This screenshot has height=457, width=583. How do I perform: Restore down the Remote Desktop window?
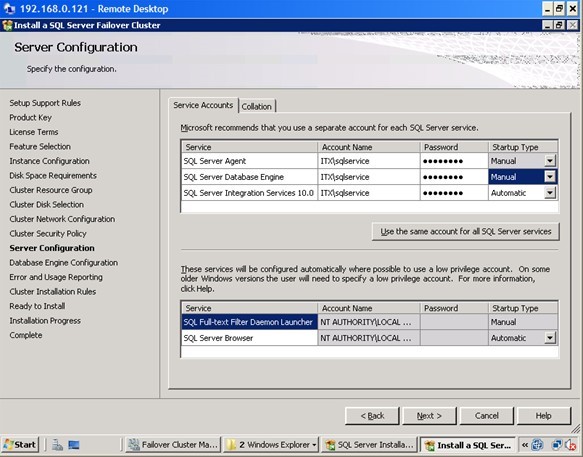pyautogui.click(x=559, y=9)
